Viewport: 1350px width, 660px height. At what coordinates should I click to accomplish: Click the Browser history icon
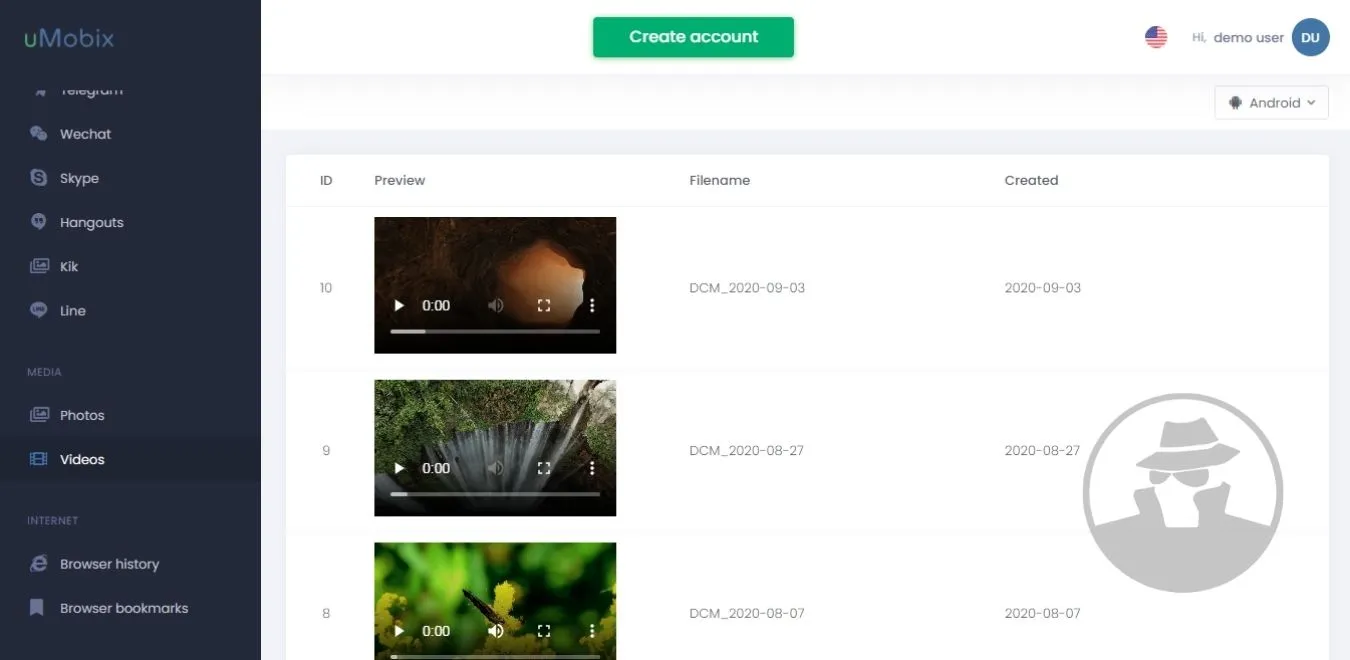click(38, 564)
